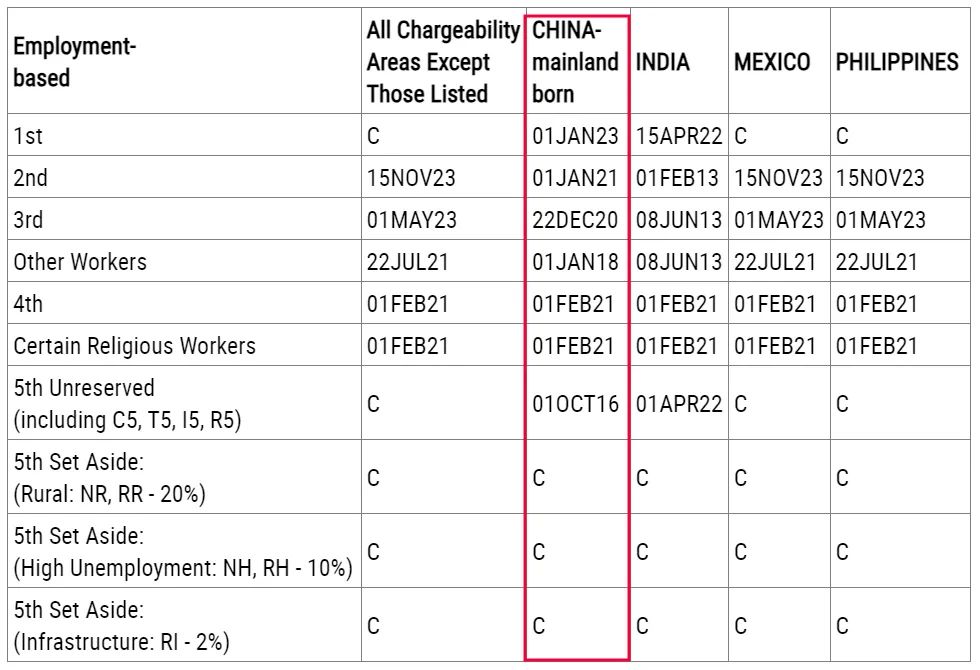Click the PHILIPPINES column header

pos(897,62)
